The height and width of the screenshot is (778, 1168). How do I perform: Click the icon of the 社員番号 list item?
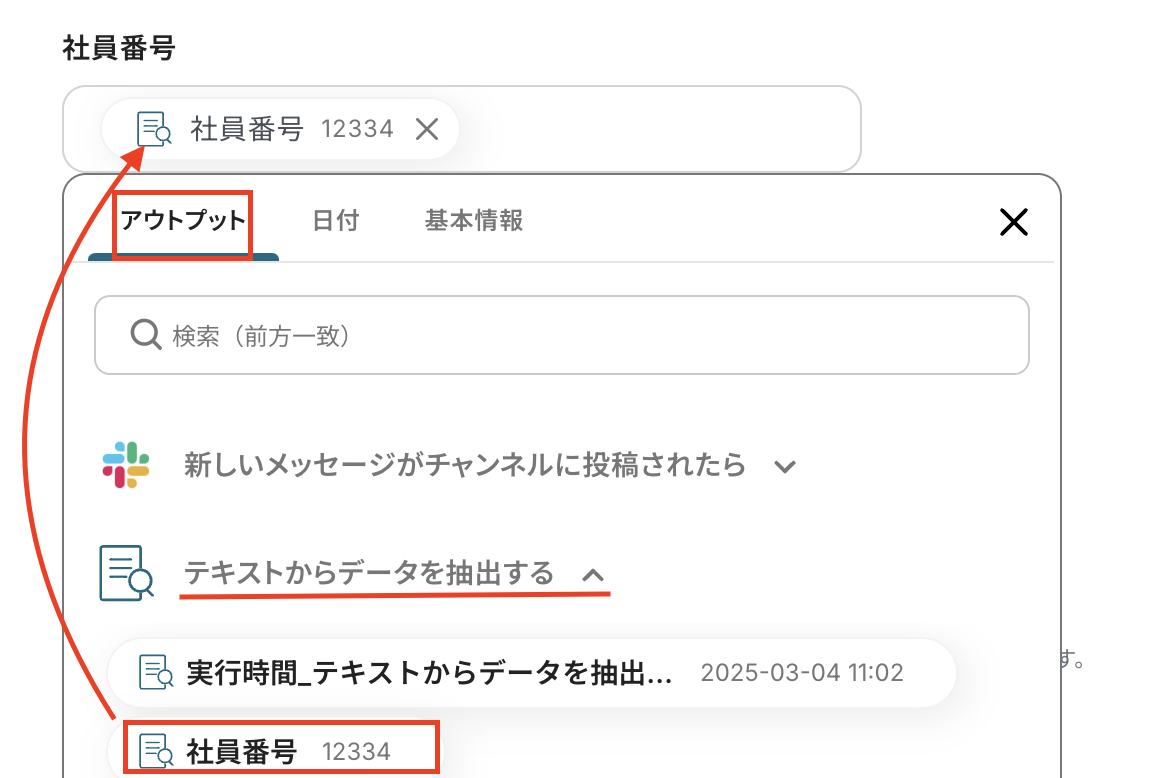tap(155, 751)
